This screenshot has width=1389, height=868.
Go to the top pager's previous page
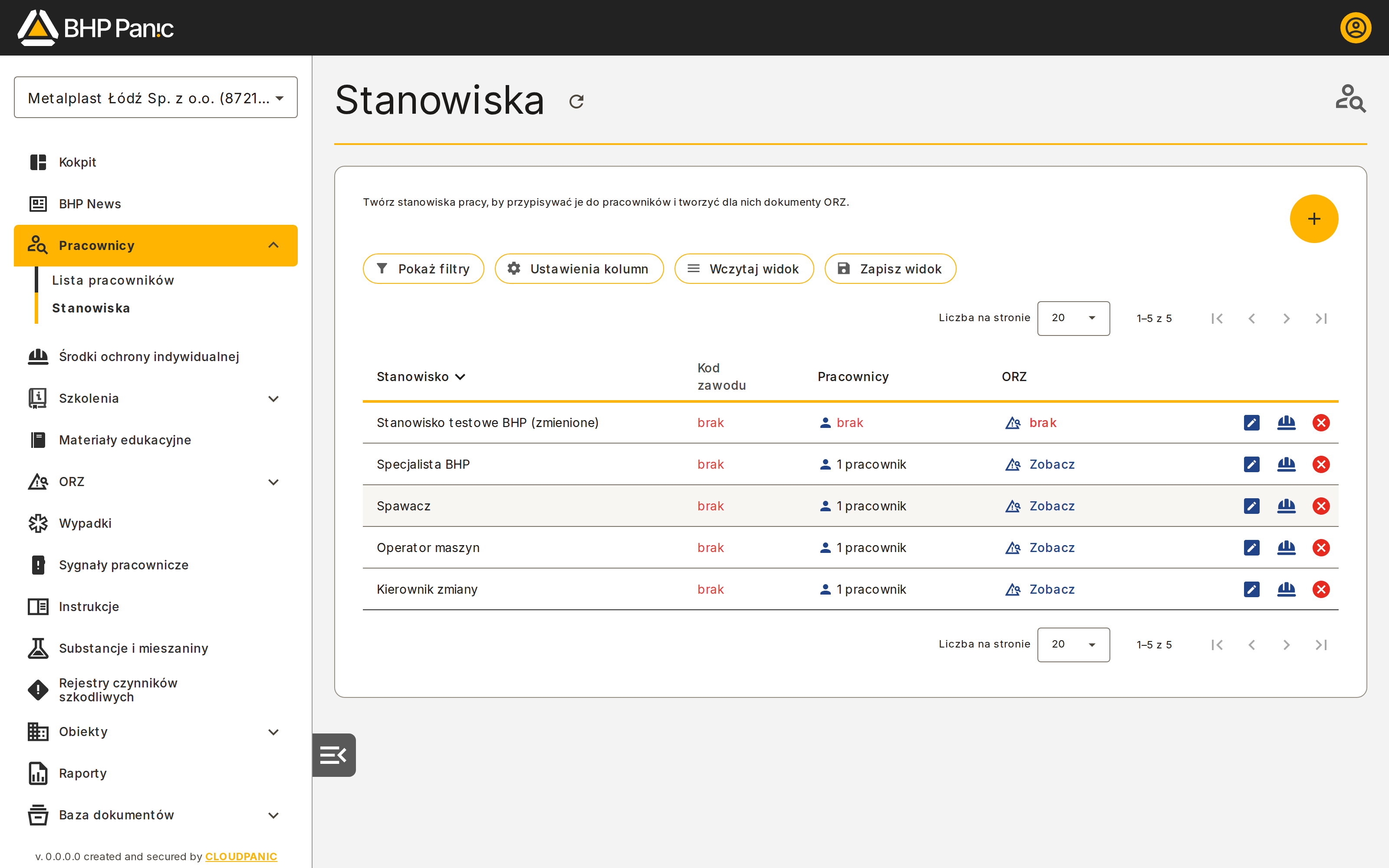pos(1252,318)
